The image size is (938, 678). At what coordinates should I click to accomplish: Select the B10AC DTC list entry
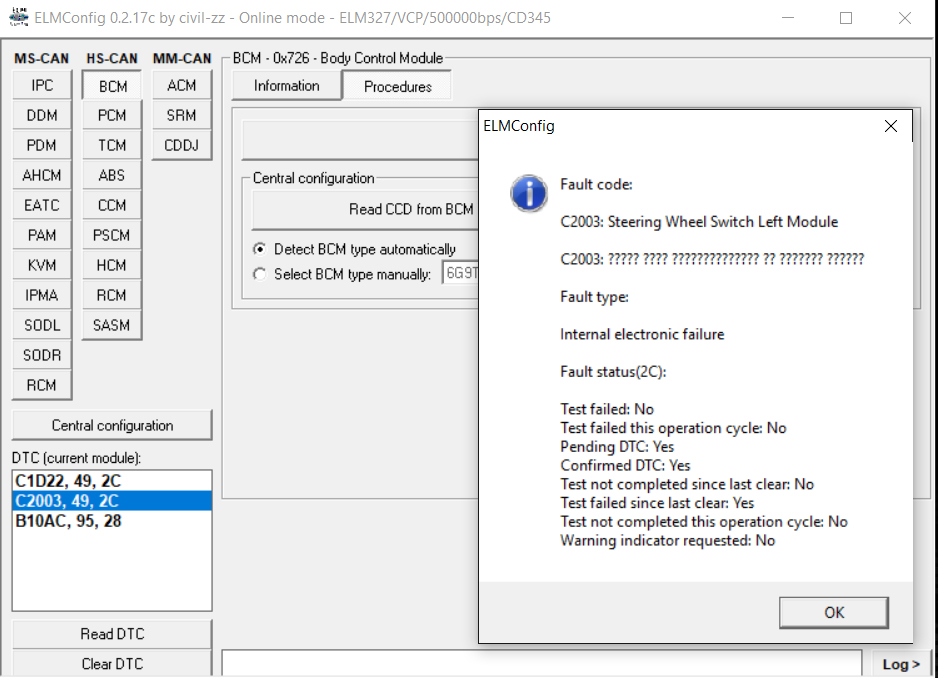(68, 521)
